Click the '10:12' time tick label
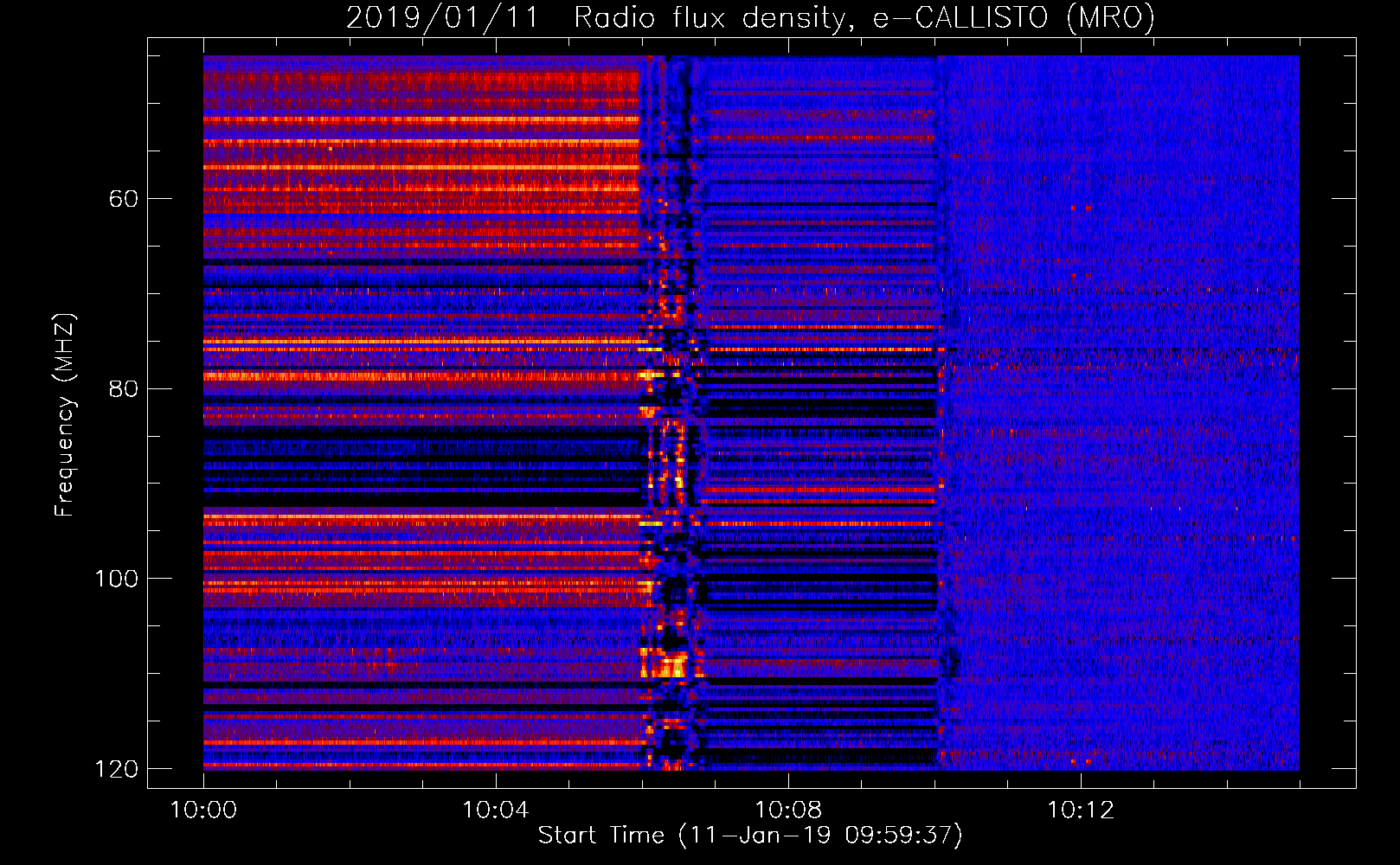The width and height of the screenshot is (1400, 865). point(1081,810)
